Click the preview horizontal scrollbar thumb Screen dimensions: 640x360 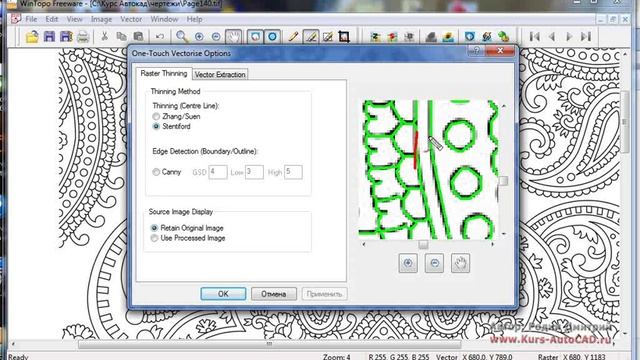tap(423, 244)
